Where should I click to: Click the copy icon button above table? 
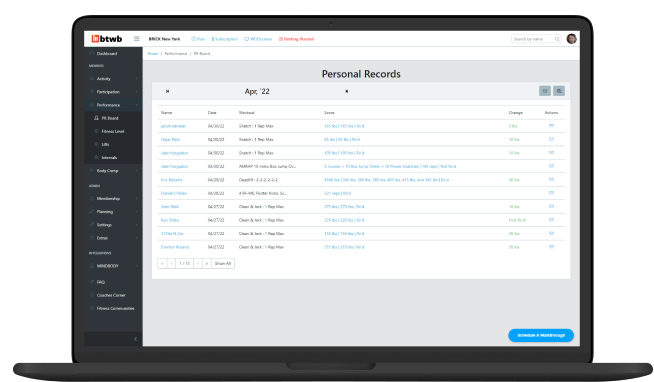click(x=559, y=91)
